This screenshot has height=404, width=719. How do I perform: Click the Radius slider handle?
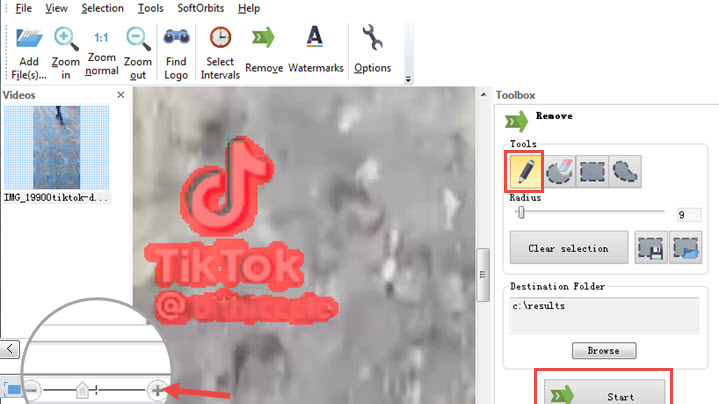(x=521, y=212)
